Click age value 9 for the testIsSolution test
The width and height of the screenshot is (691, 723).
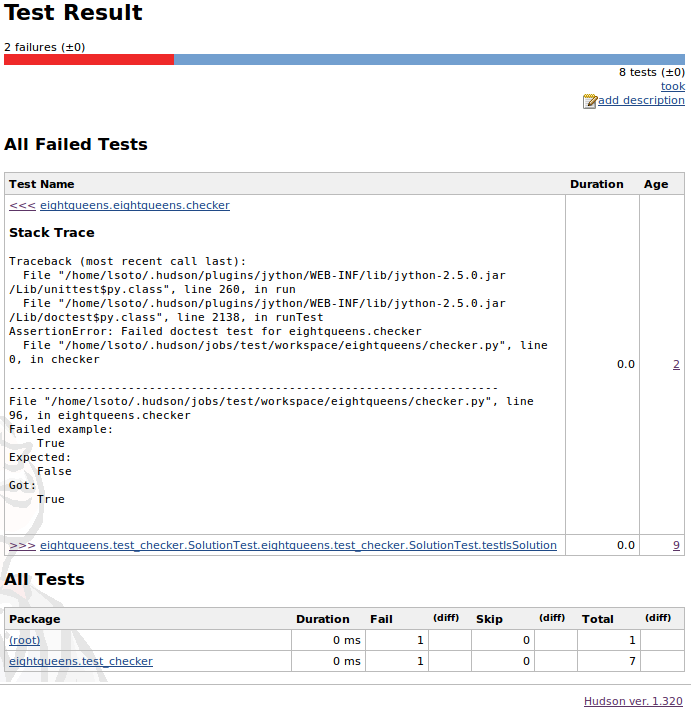point(676,545)
